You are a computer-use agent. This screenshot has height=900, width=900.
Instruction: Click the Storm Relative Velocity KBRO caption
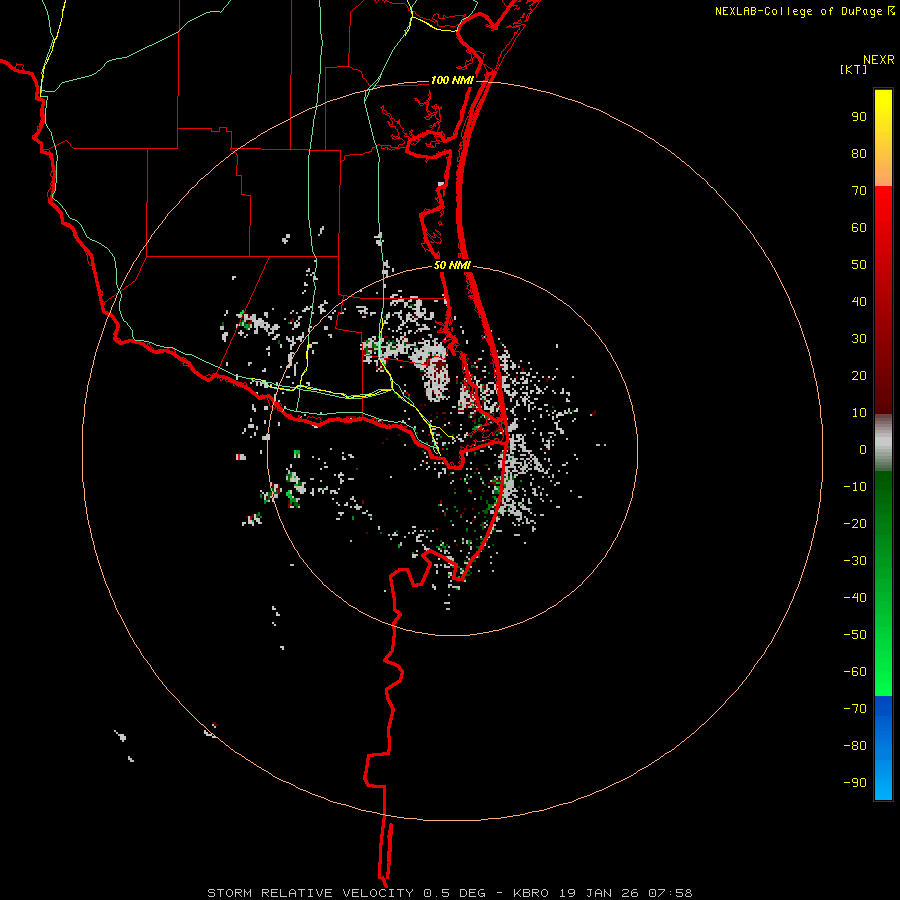tap(450, 893)
